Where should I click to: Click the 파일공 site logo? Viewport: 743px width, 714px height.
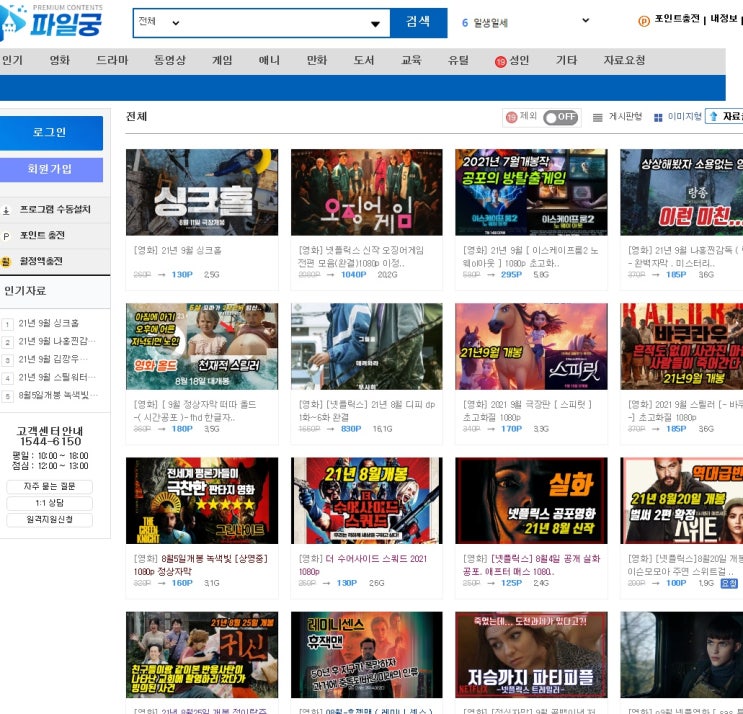point(51,21)
